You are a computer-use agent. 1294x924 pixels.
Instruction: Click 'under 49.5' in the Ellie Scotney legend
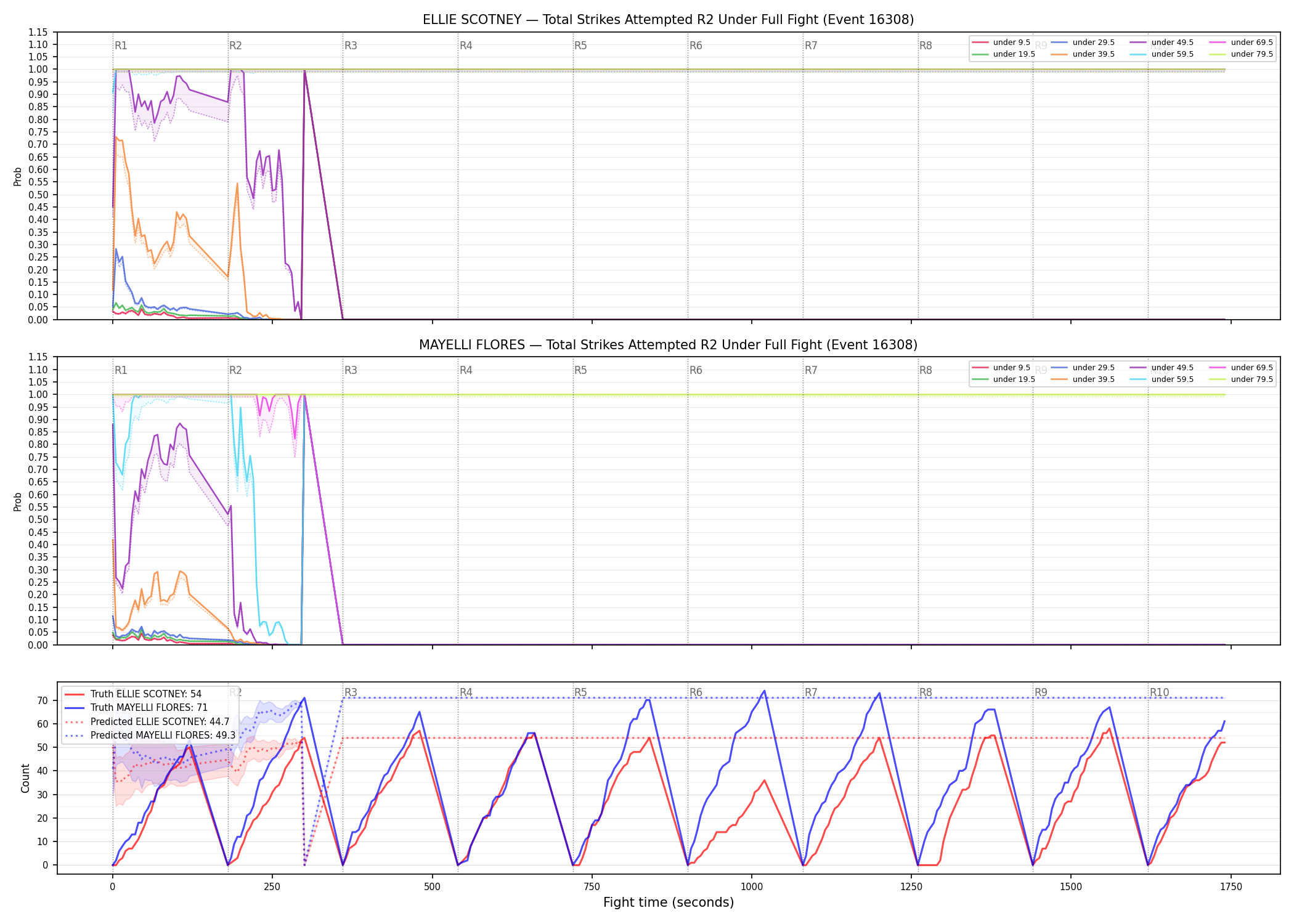[1162, 43]
